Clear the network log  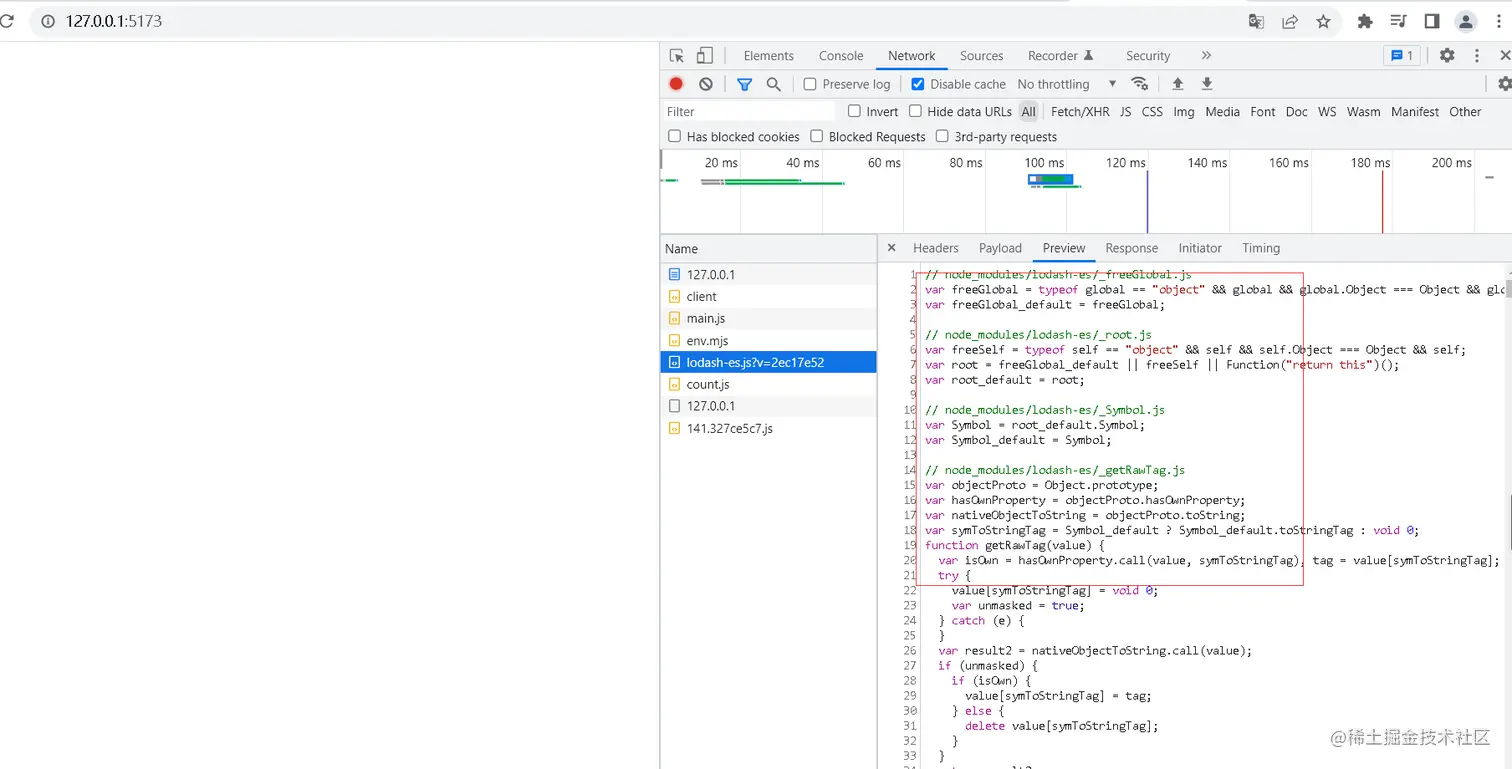pos(706,84)
